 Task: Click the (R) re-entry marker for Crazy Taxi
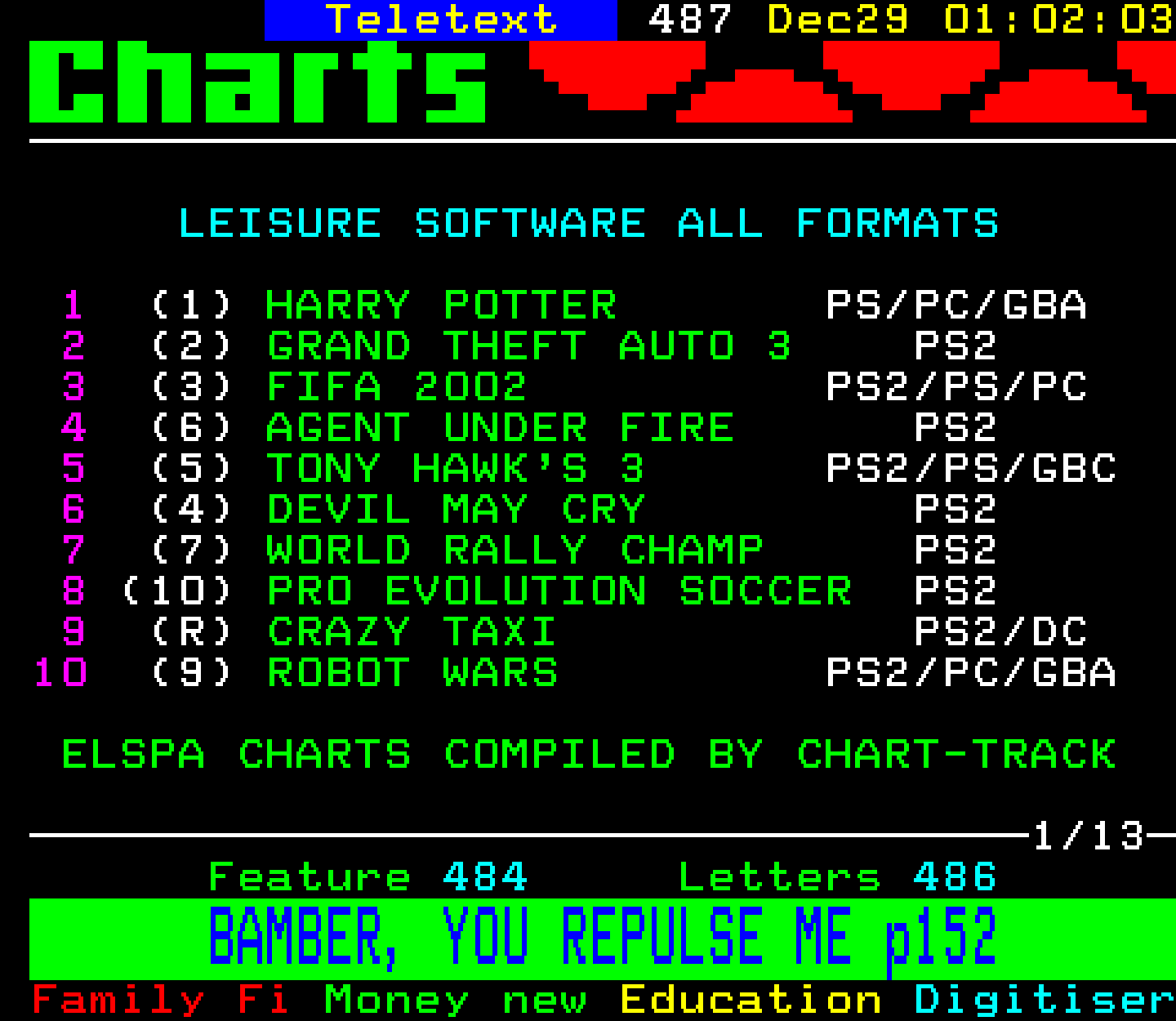[x=192, y=632]
